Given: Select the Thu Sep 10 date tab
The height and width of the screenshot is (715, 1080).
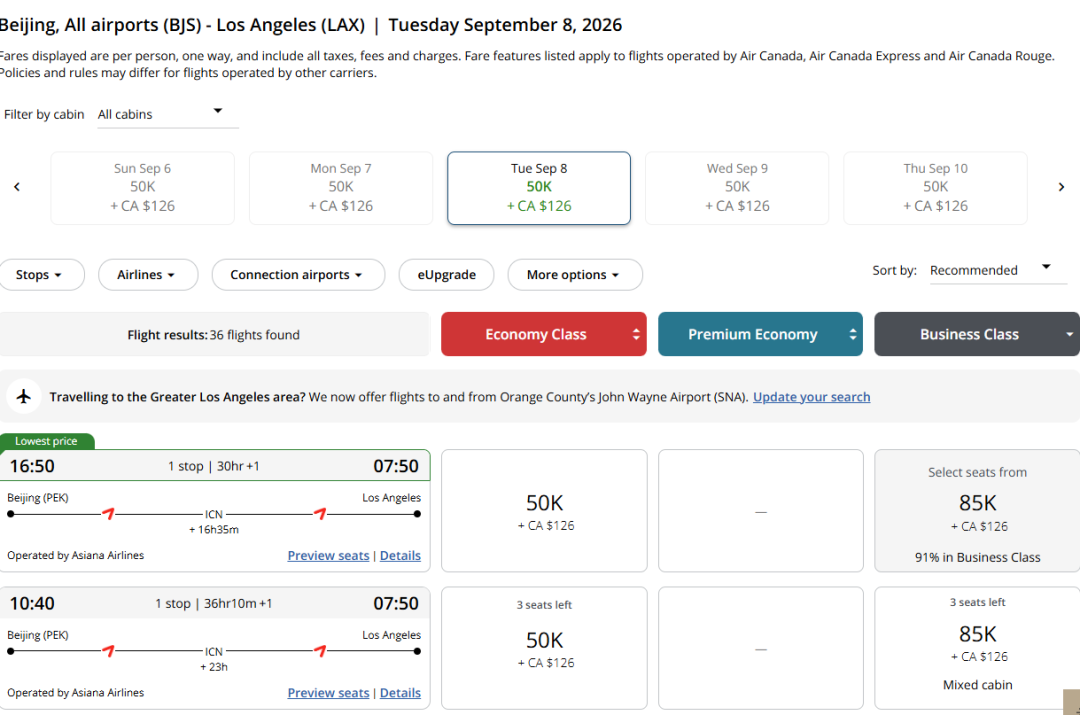Looking at the screenshot, I should tap(935, 188).
